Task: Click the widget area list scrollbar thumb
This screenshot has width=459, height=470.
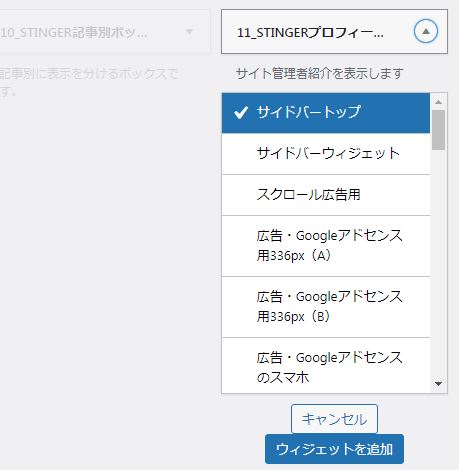Action: (x=438, y=130)
